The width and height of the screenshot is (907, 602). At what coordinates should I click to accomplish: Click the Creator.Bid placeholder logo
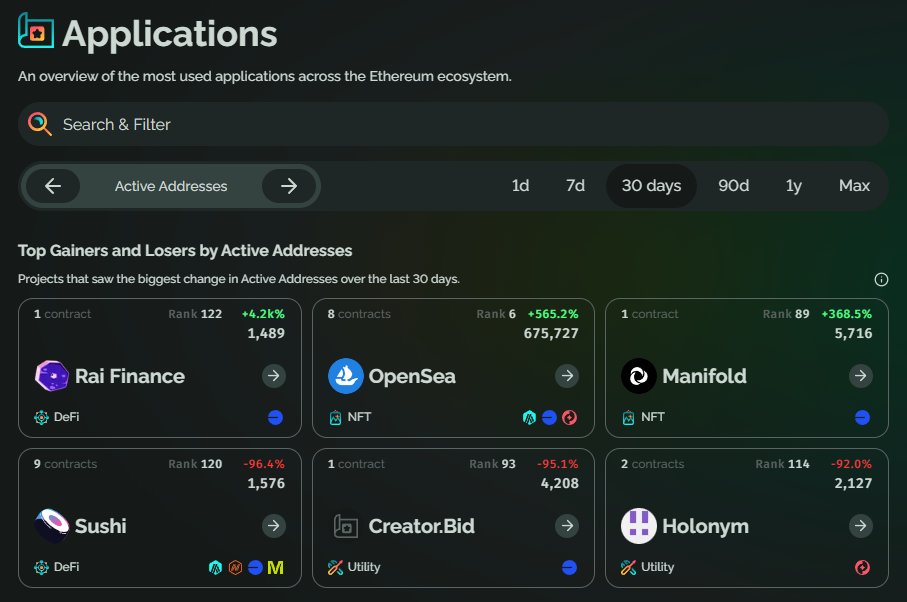[346, 526]
